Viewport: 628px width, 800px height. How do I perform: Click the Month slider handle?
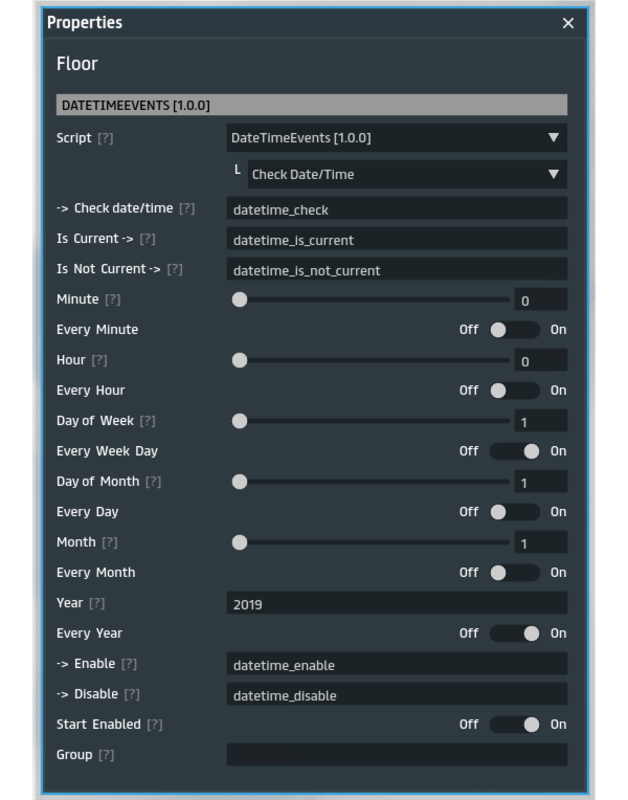point(239,543)
